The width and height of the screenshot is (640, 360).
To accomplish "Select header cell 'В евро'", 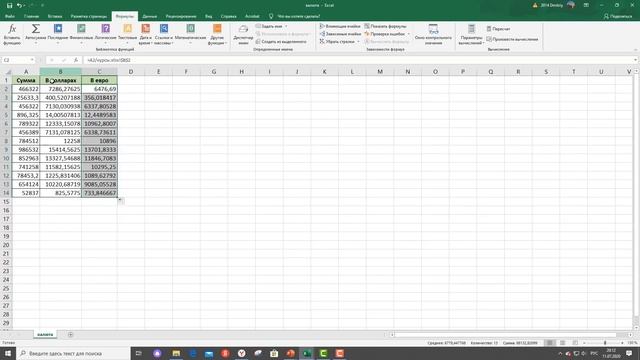I will 99,80.
